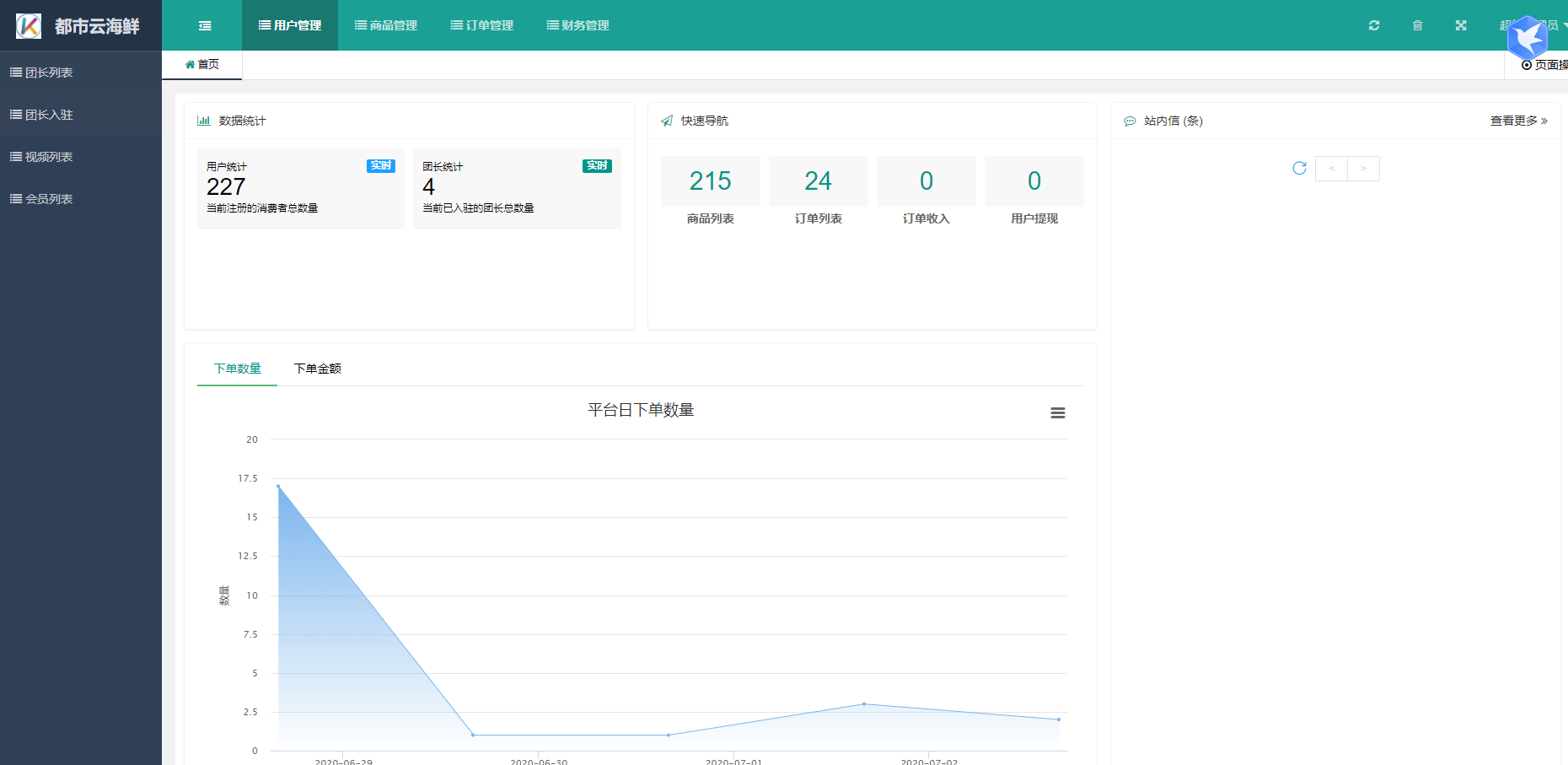The height and width of the screenshot is (765, 1568).
Task: Toggle fullscreen with the expand arrows icon
Action: click(x=1461, y=25)
